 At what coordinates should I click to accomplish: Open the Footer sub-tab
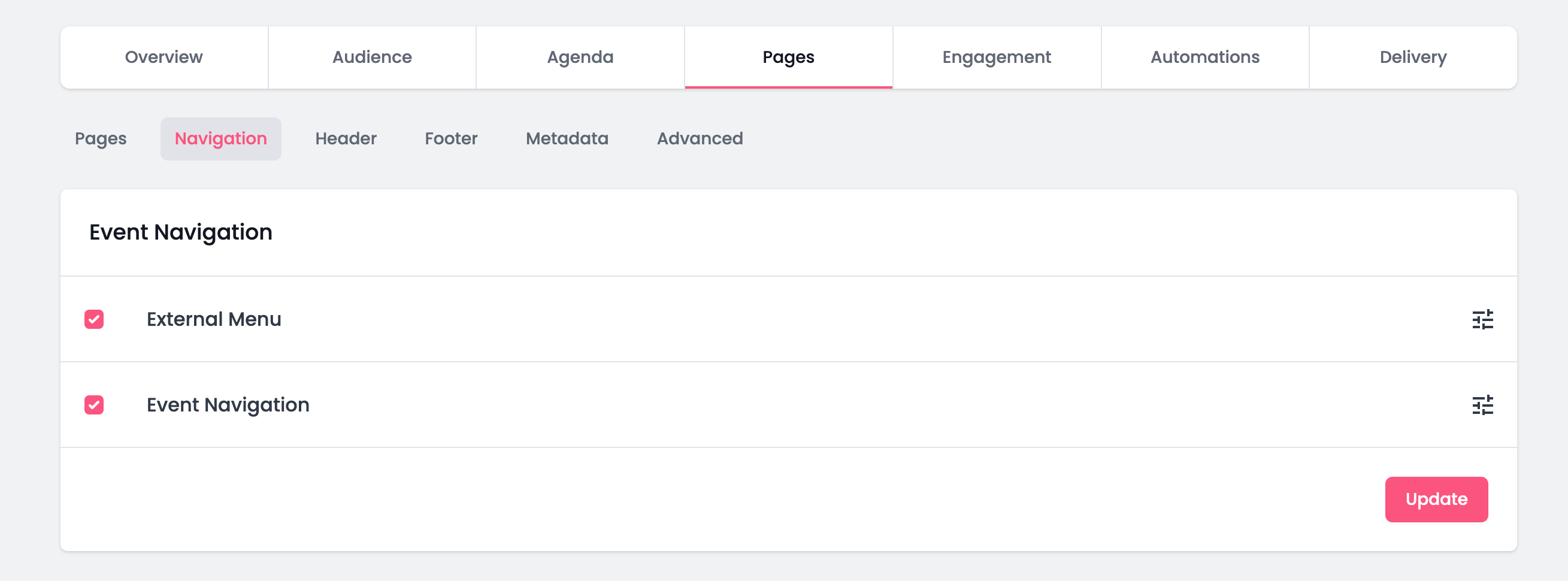(451, 139)
